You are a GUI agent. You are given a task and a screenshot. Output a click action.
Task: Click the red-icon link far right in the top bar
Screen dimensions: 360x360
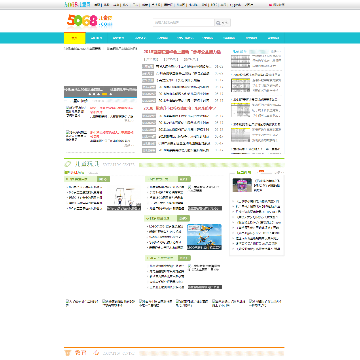coord(277,5)
